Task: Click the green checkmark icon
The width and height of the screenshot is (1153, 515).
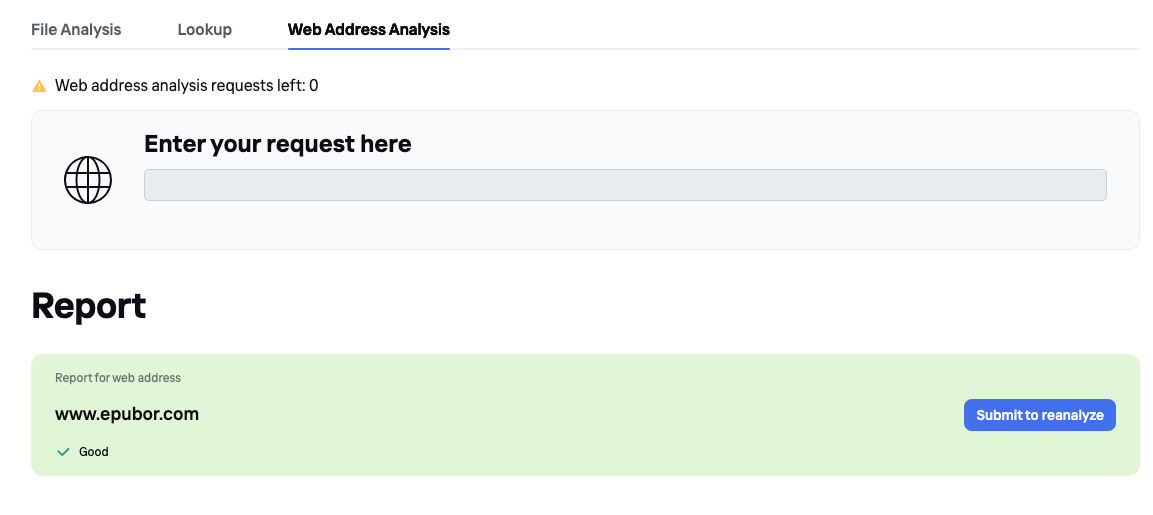Action: [63, 452]
